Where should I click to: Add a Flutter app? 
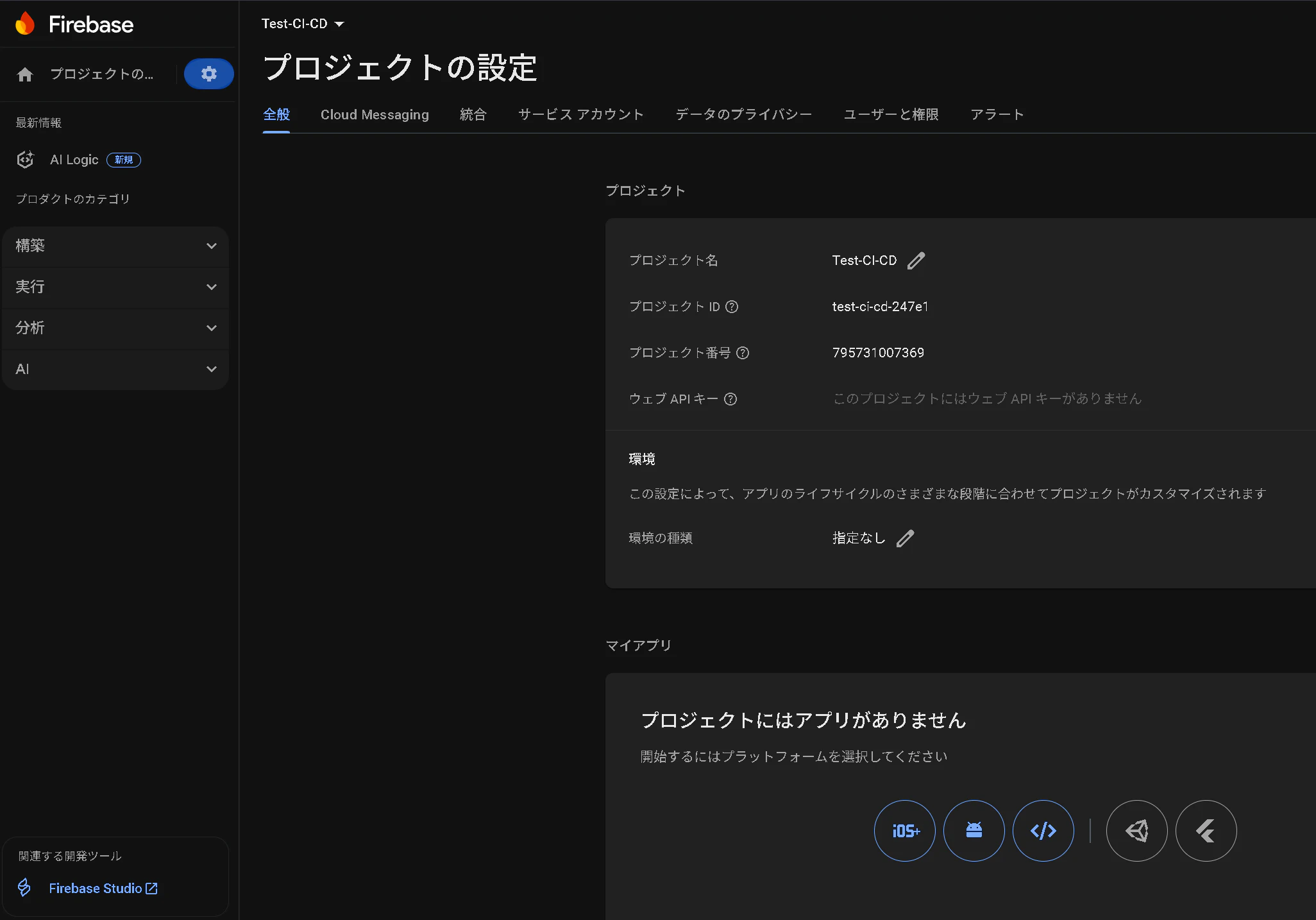1206,831
